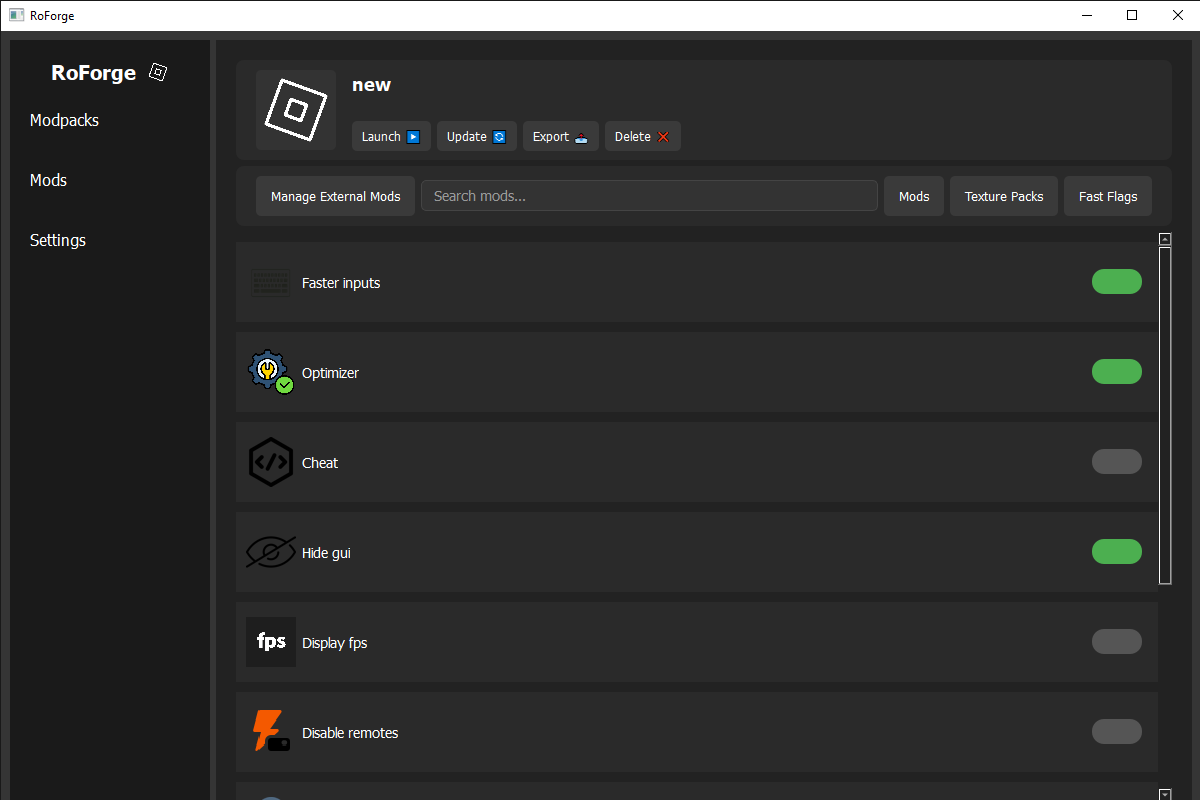
Task: Enable the Cheat mod toggle
Action: click(1117, 462)
